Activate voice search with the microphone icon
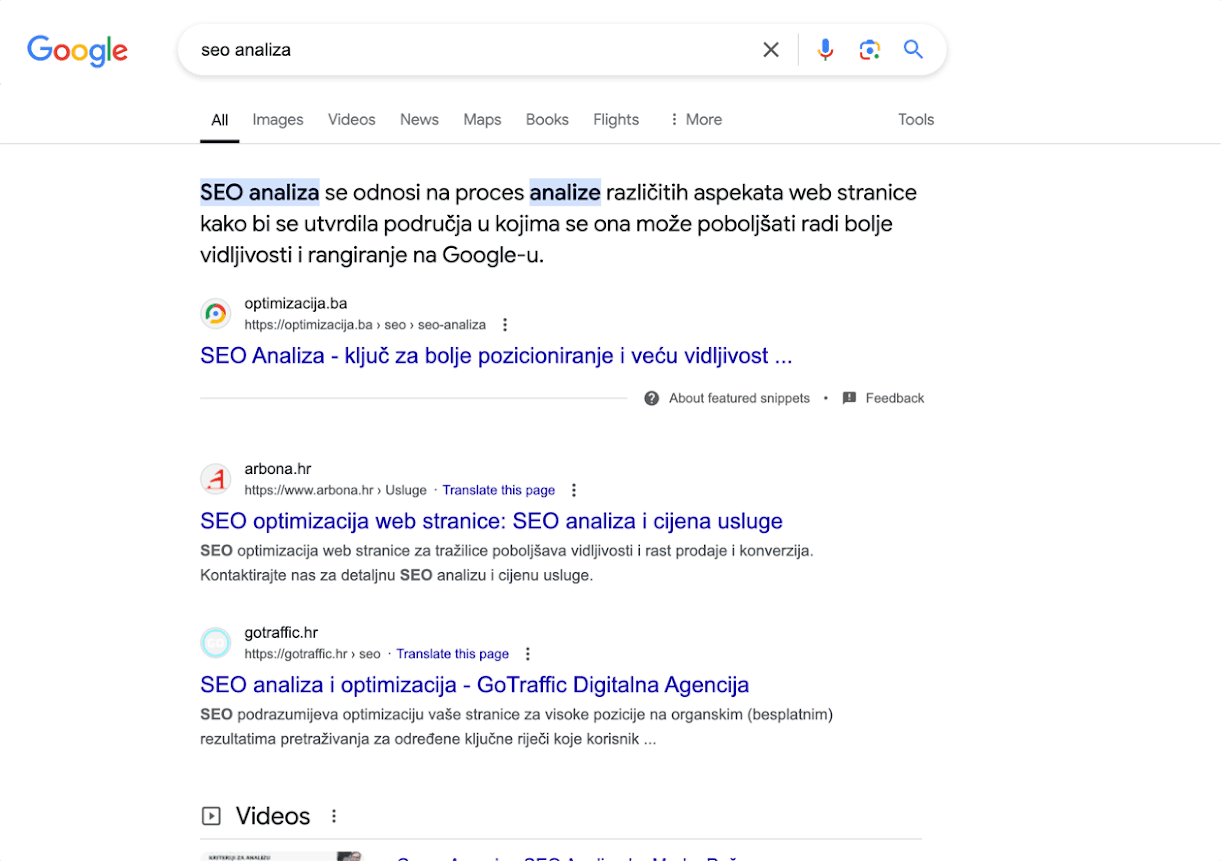 click(824, 49)
